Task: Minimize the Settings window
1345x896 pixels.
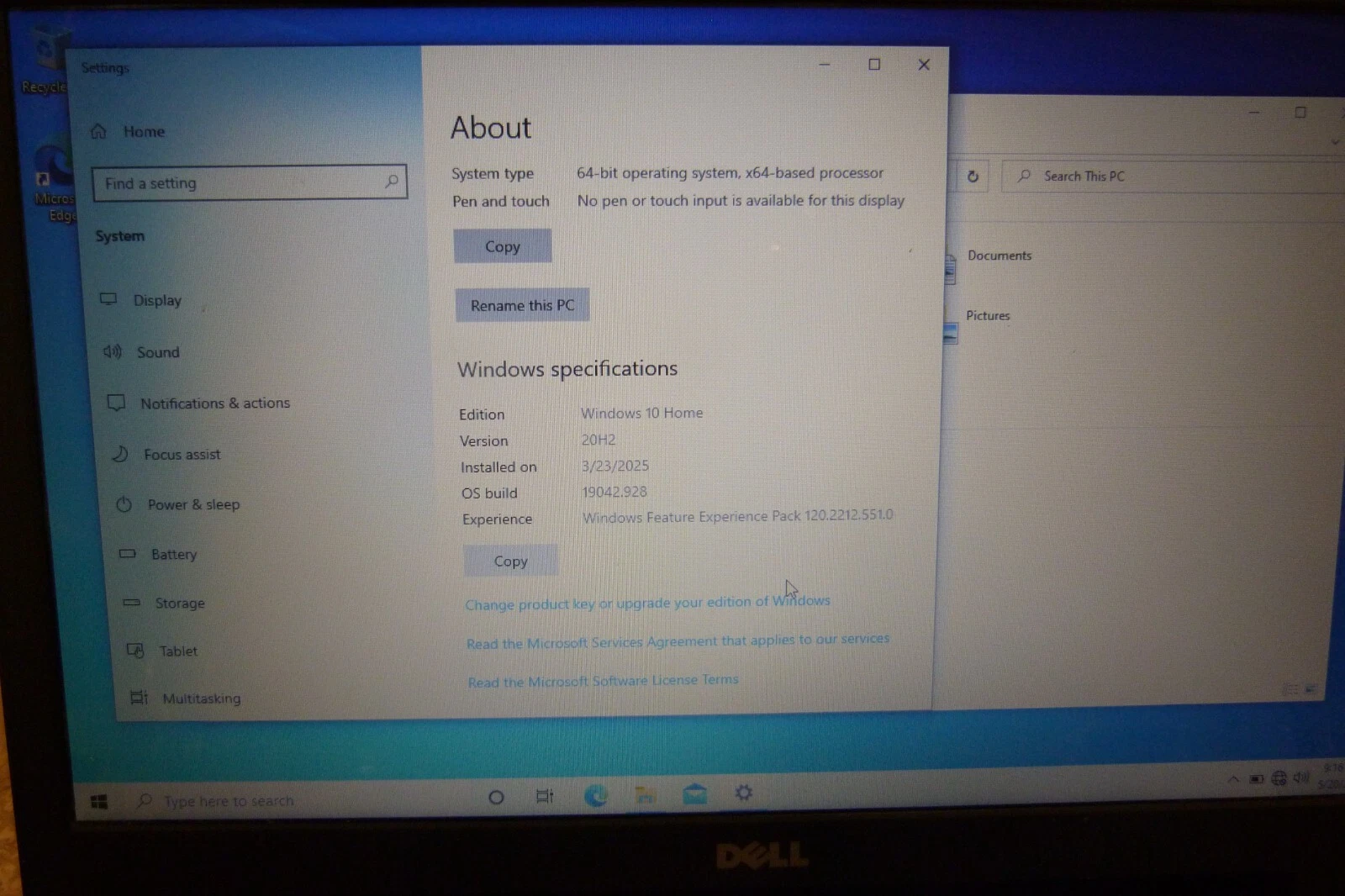Action: coord(825,64)
